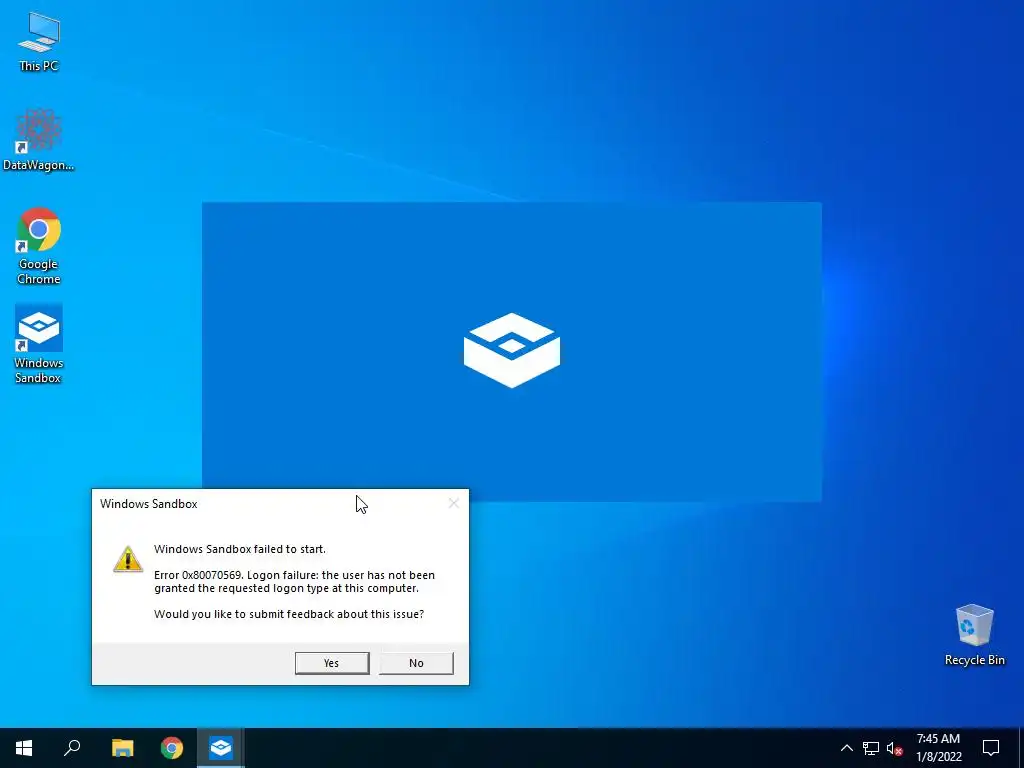Open network status tray icon
Screen dimensions: 1024x768
[871, 748]
